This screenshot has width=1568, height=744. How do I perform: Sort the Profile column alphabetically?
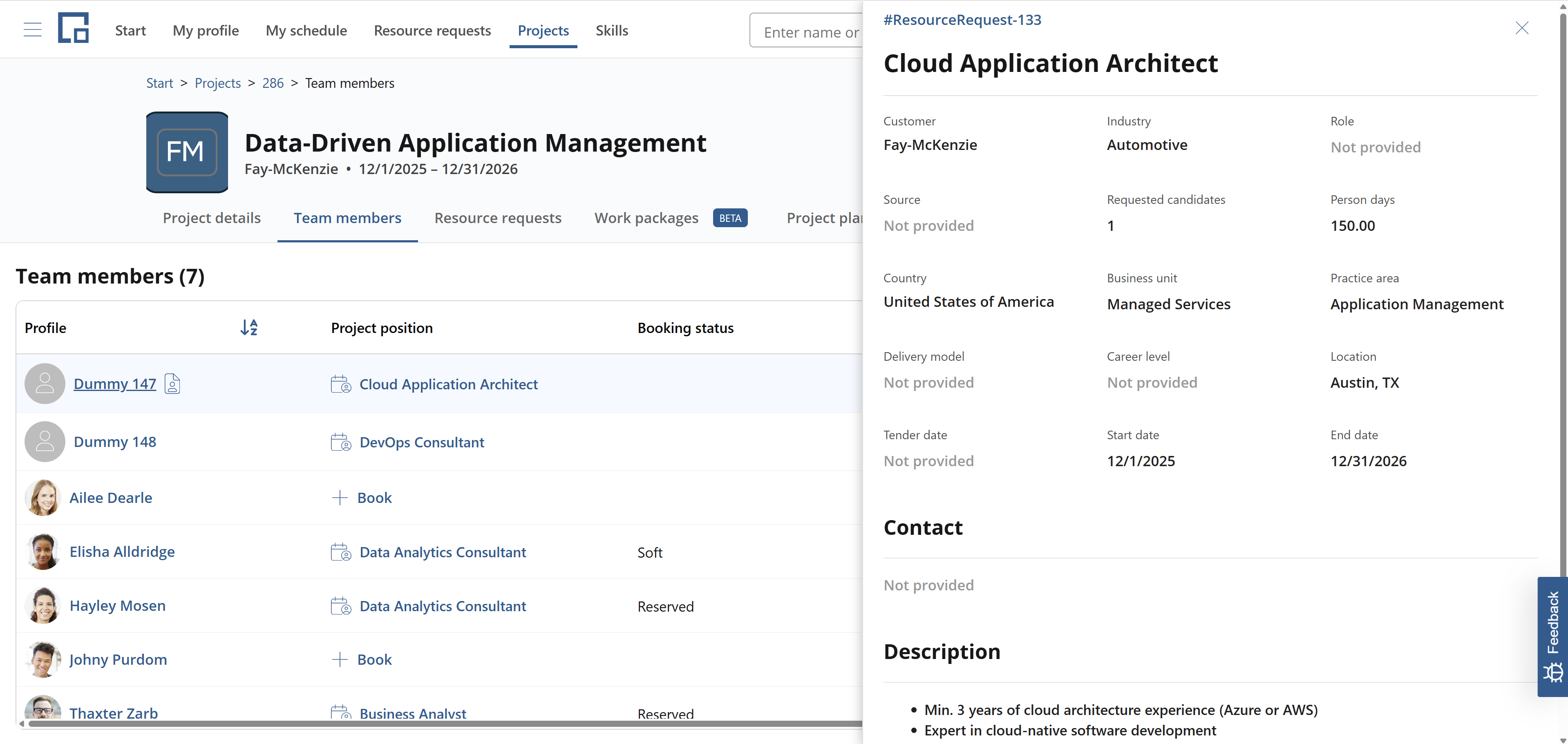[x=249, y=327]
